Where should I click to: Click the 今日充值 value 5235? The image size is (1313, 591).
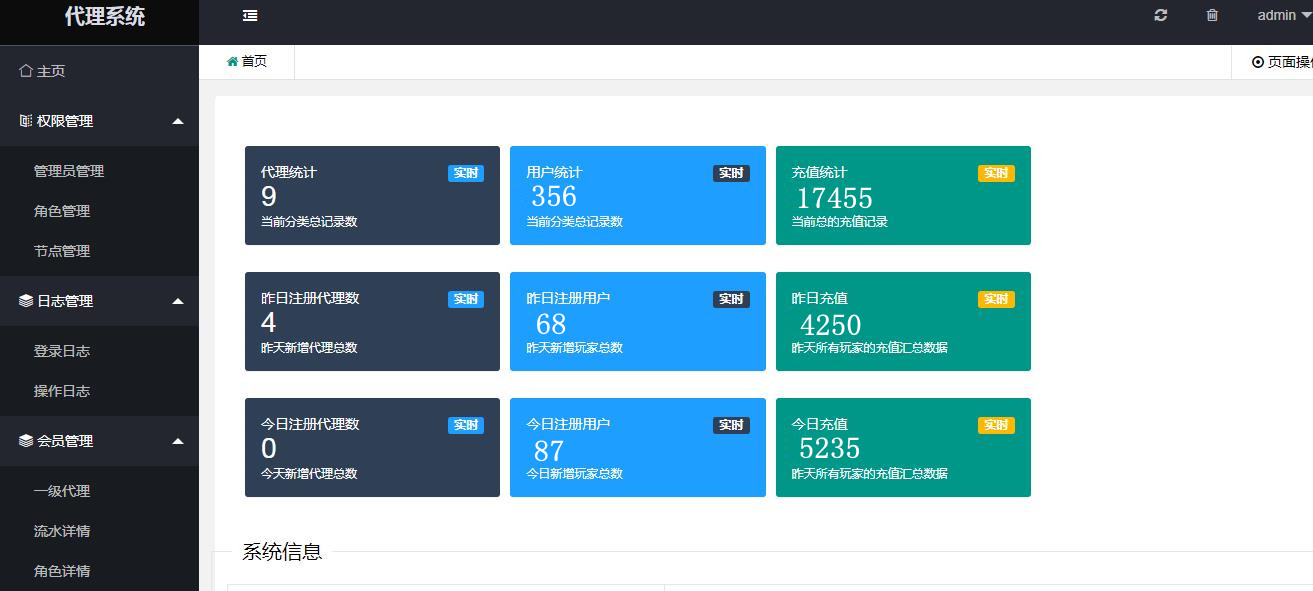(x=830, y=447)
